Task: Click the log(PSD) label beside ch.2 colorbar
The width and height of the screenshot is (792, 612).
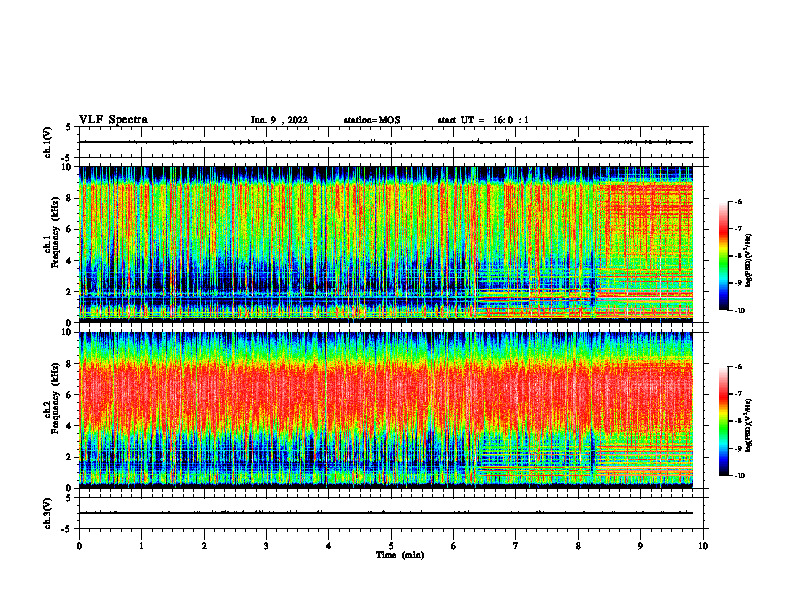Action: click(x=749, y=426)
